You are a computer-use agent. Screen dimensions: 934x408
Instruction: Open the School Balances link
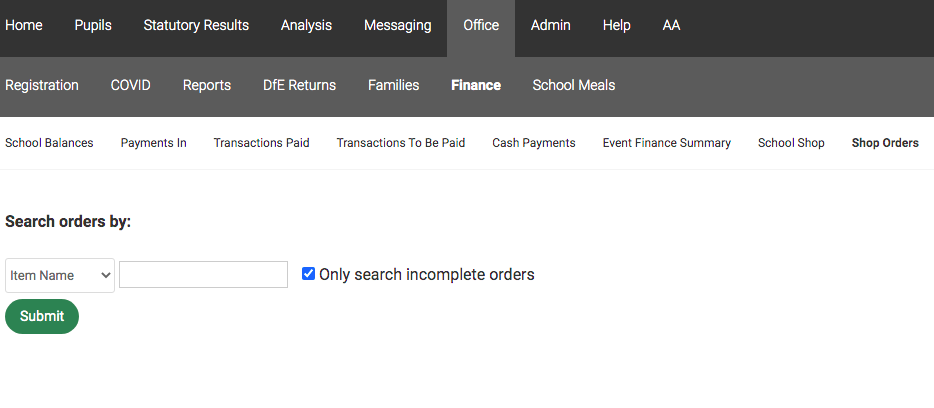[49, 143]
